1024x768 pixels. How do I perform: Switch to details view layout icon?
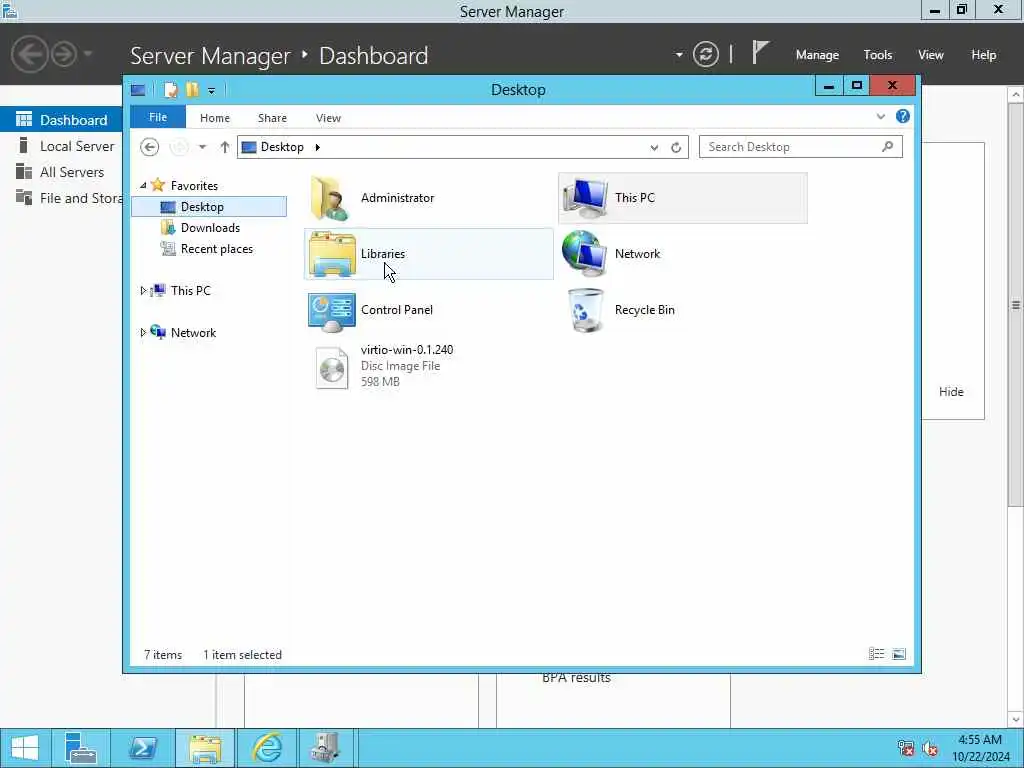pos(876,654)
